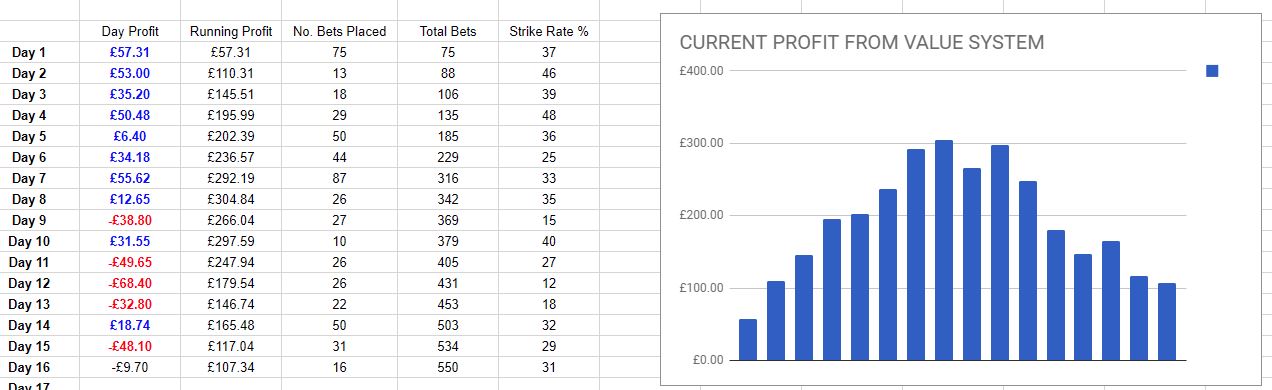
Task: Click the £400.00 axis label
Action: click(700, 71)
